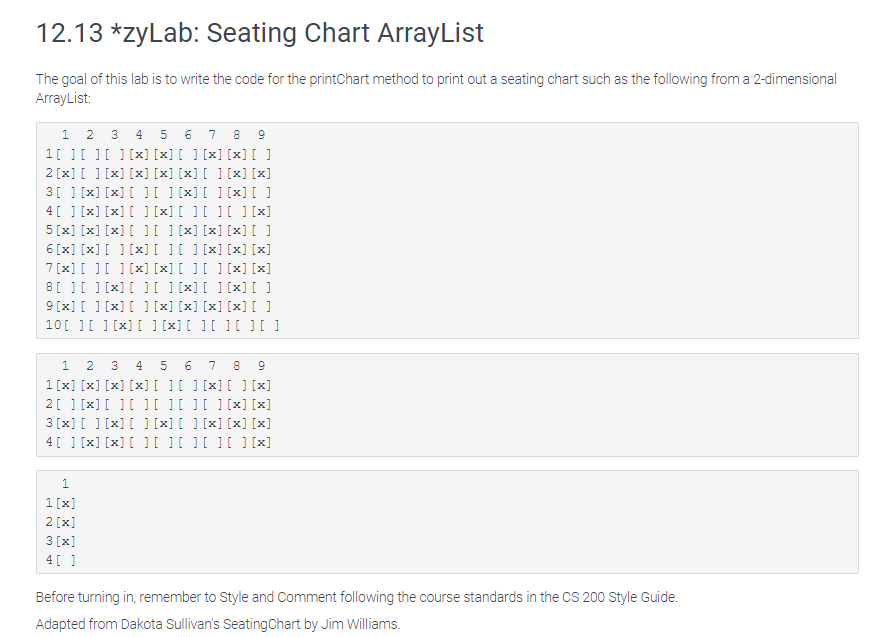Click the lab goal description paragraph
Image resolution: width=894 pixels, height=637 pixels.
436,88
